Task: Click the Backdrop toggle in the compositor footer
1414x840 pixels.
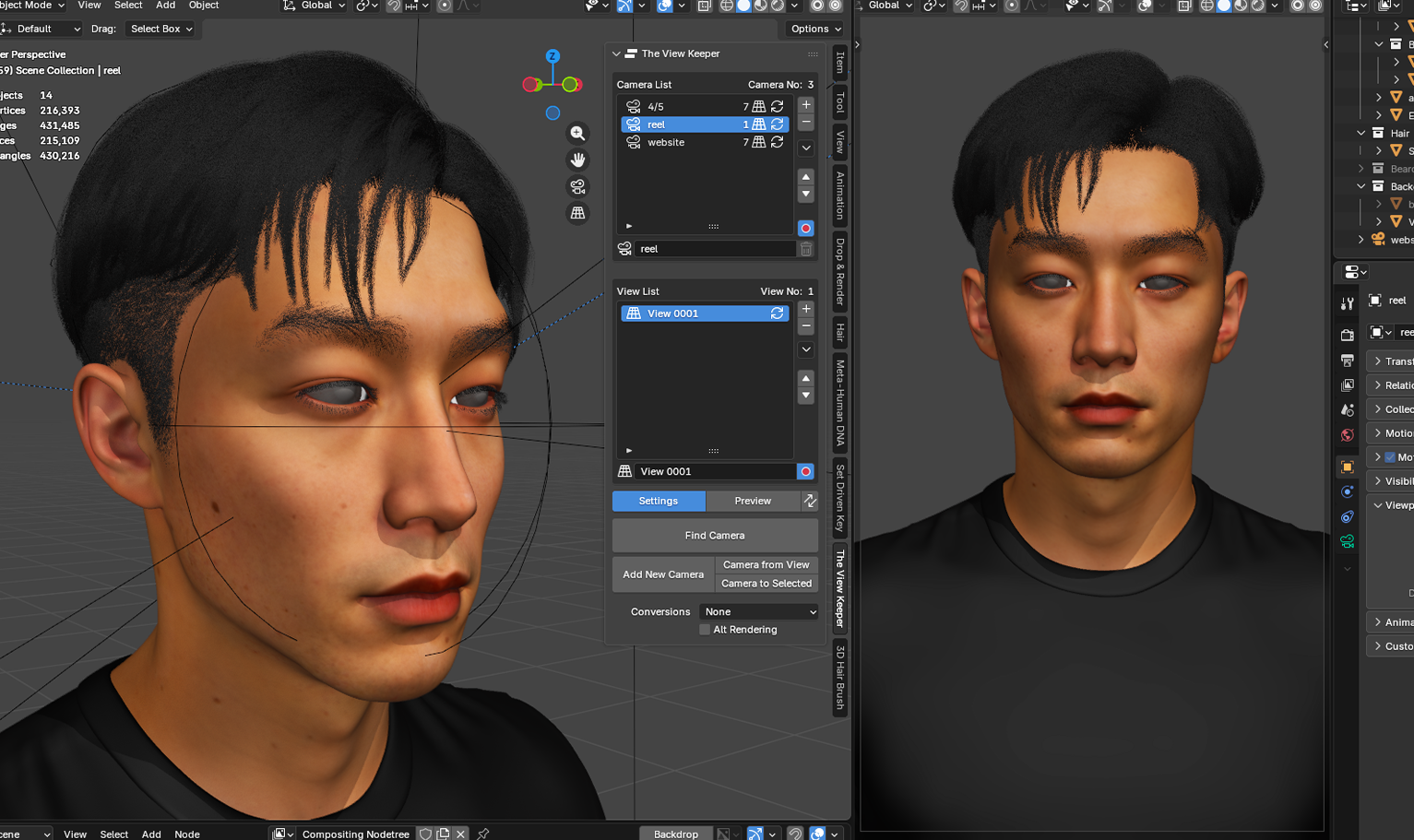Action: coord(676,834)
